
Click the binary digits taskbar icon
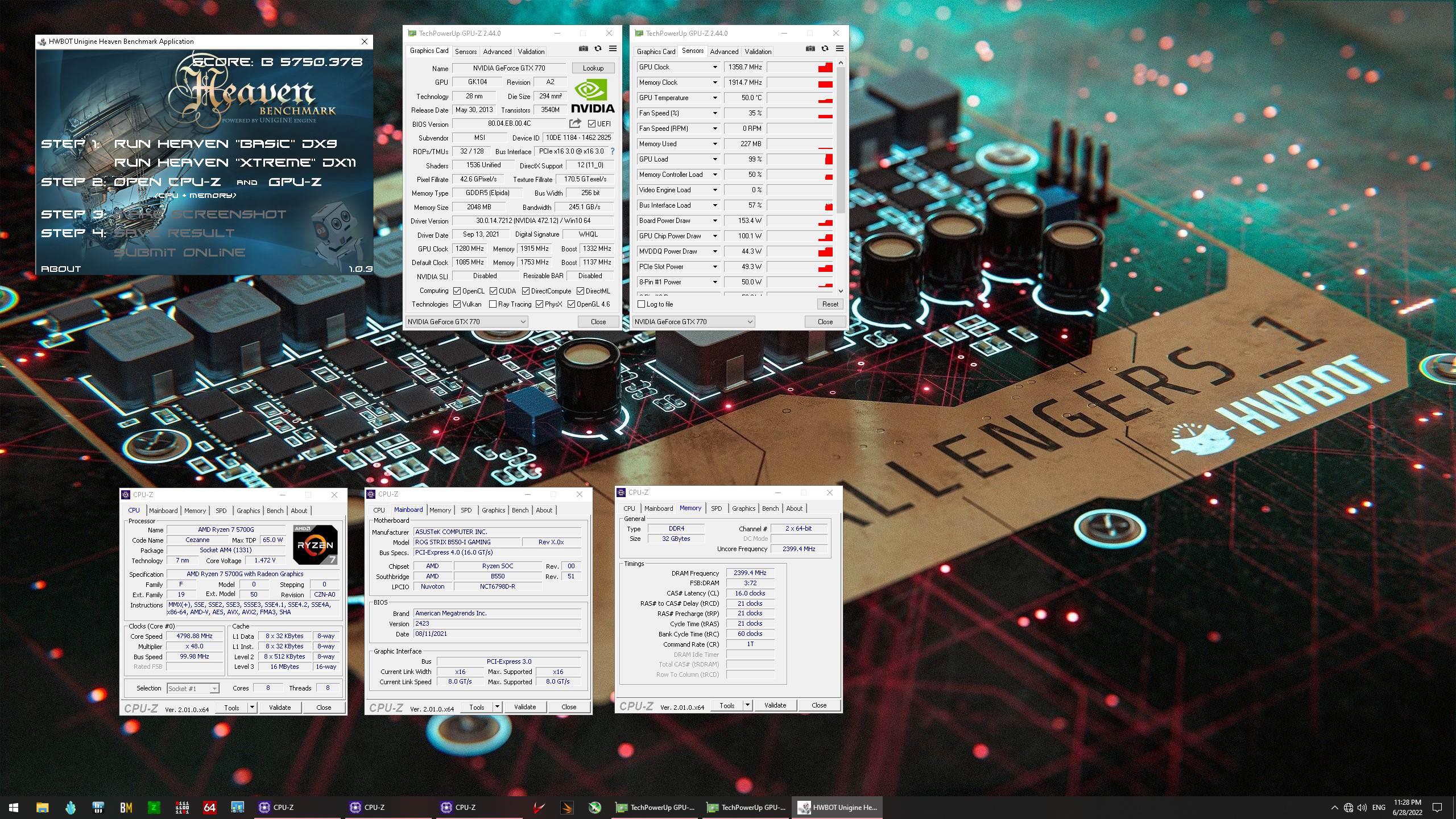(182, 807)
